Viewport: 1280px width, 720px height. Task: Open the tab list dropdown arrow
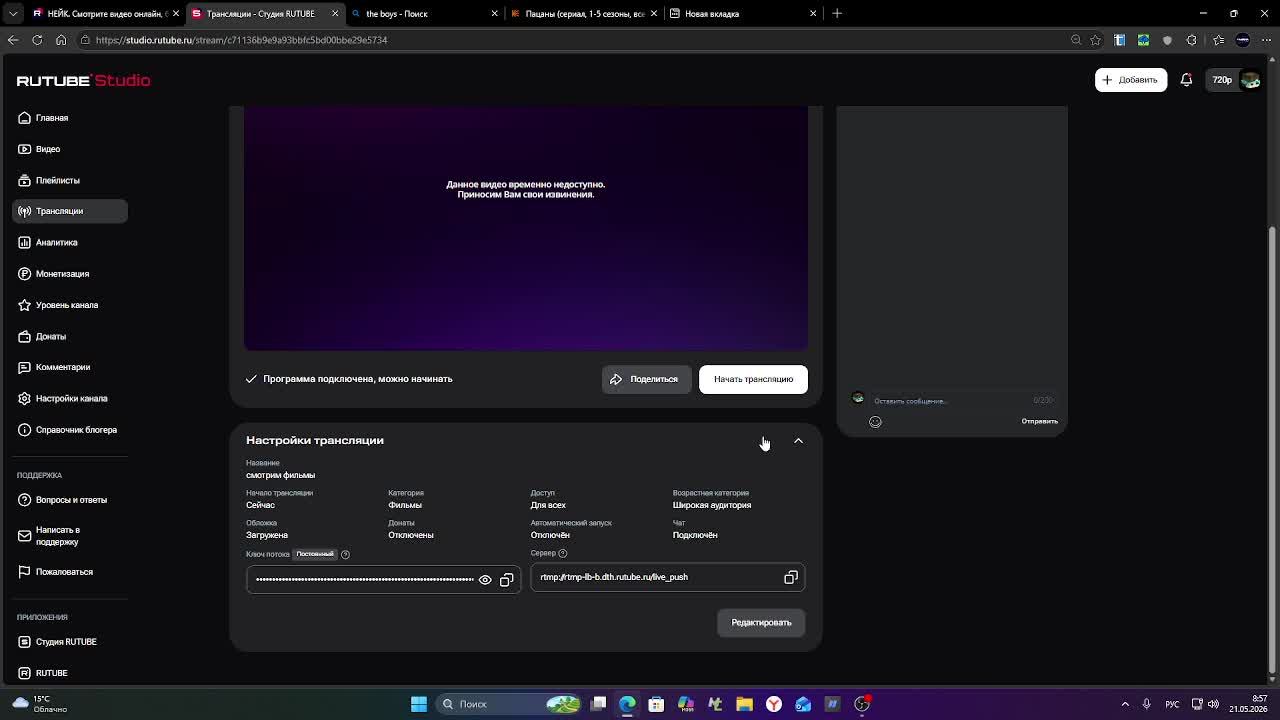13,14
